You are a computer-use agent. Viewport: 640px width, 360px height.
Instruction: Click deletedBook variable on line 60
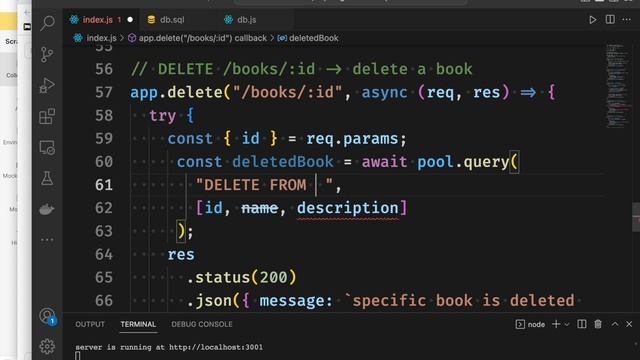click(282, 162)
